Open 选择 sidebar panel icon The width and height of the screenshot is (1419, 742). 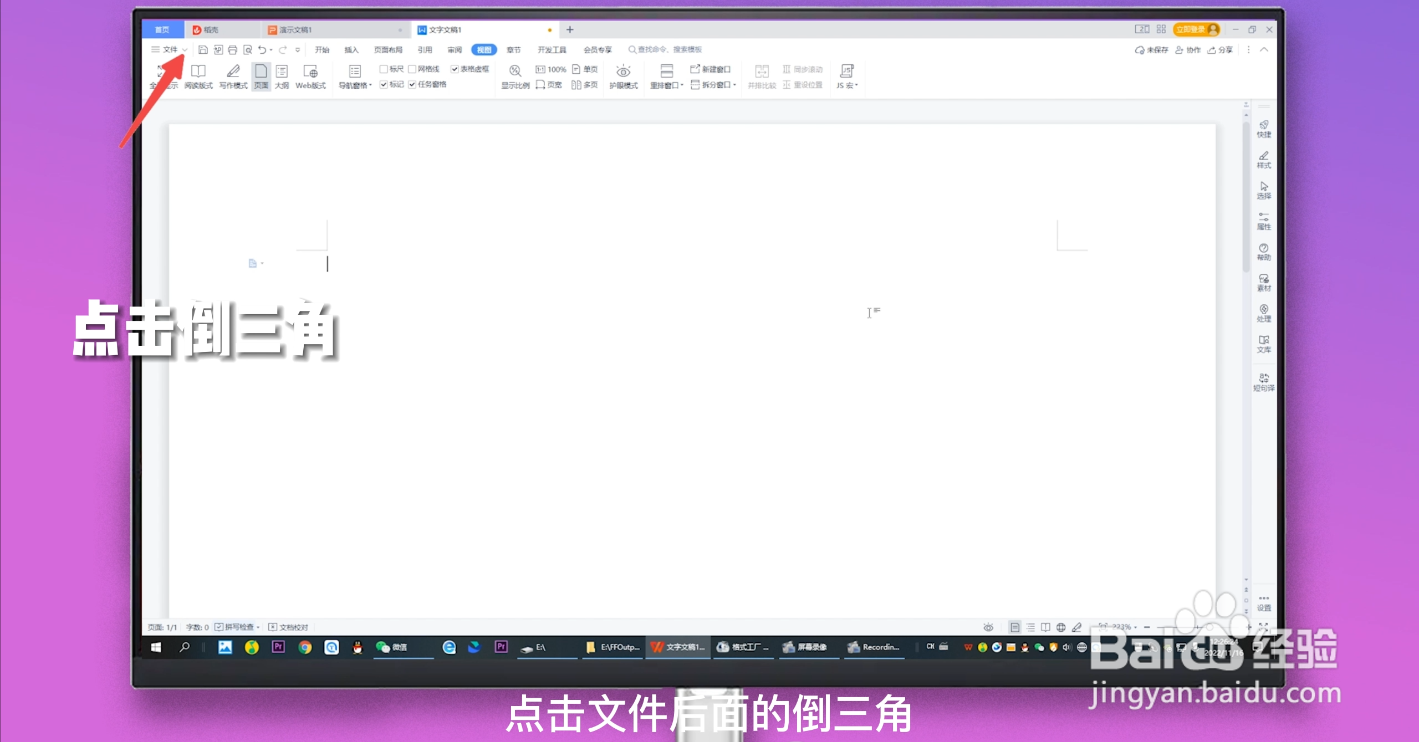click(x=1264, y=190)
